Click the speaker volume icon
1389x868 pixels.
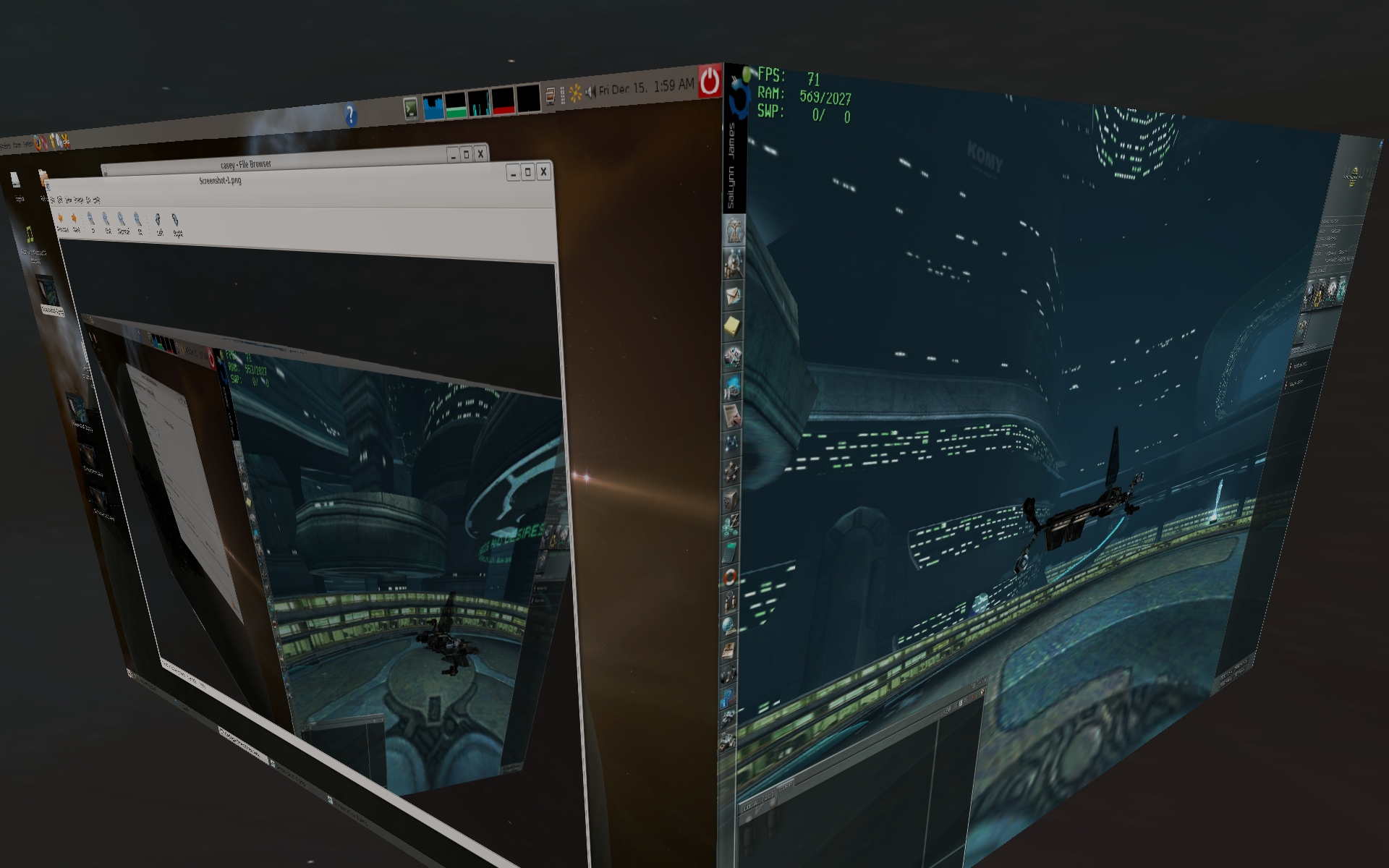590,91
